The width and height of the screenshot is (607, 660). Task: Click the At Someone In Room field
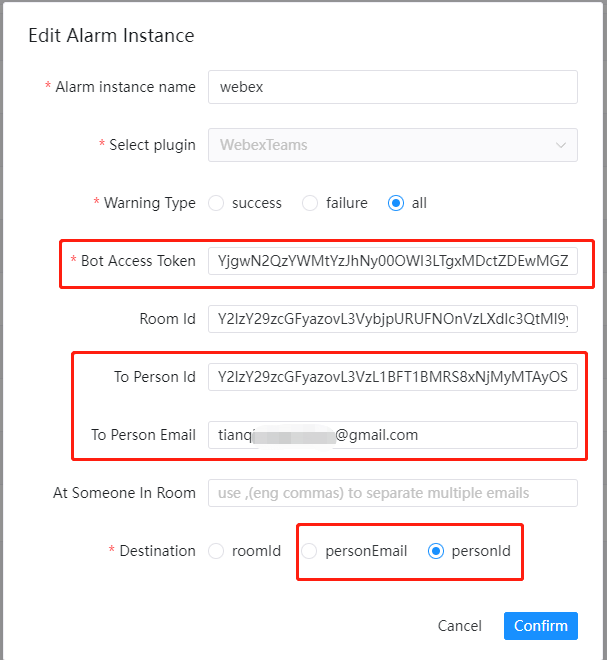coord(392,493)
